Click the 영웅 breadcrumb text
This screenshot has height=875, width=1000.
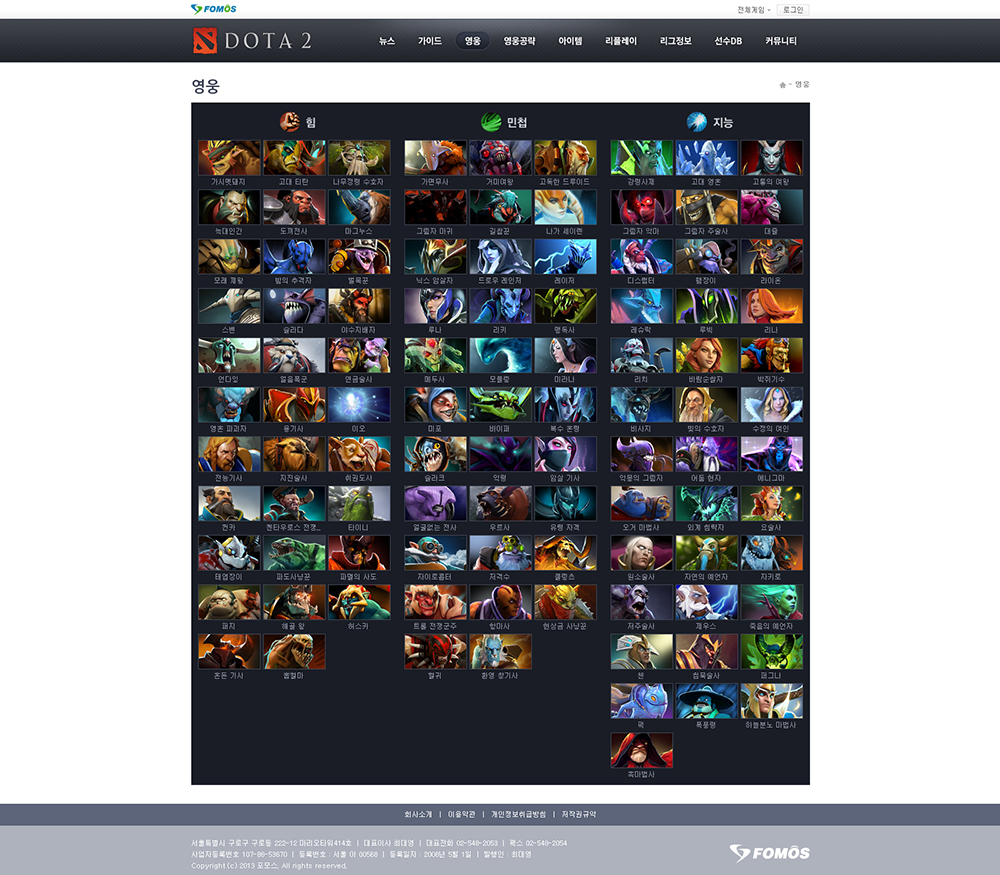click(x=802, y=85)
